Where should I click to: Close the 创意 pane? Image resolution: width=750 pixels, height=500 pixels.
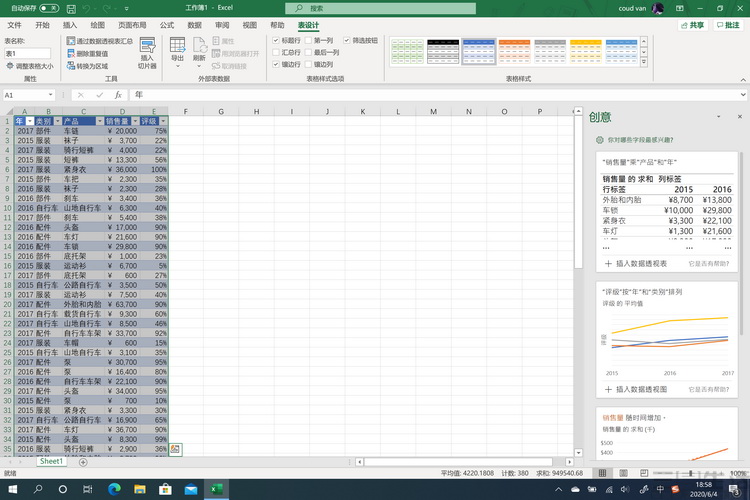[x=739, y=117]
